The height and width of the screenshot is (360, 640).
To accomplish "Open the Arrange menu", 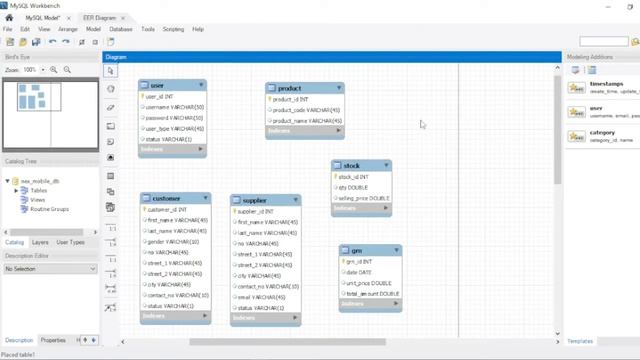I will click(x=67, y=29).
